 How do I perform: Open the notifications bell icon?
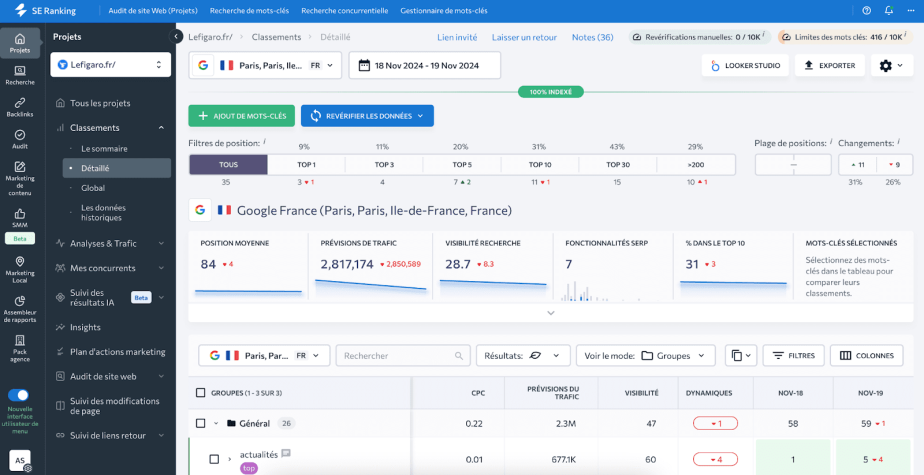(x=889, y=11)
